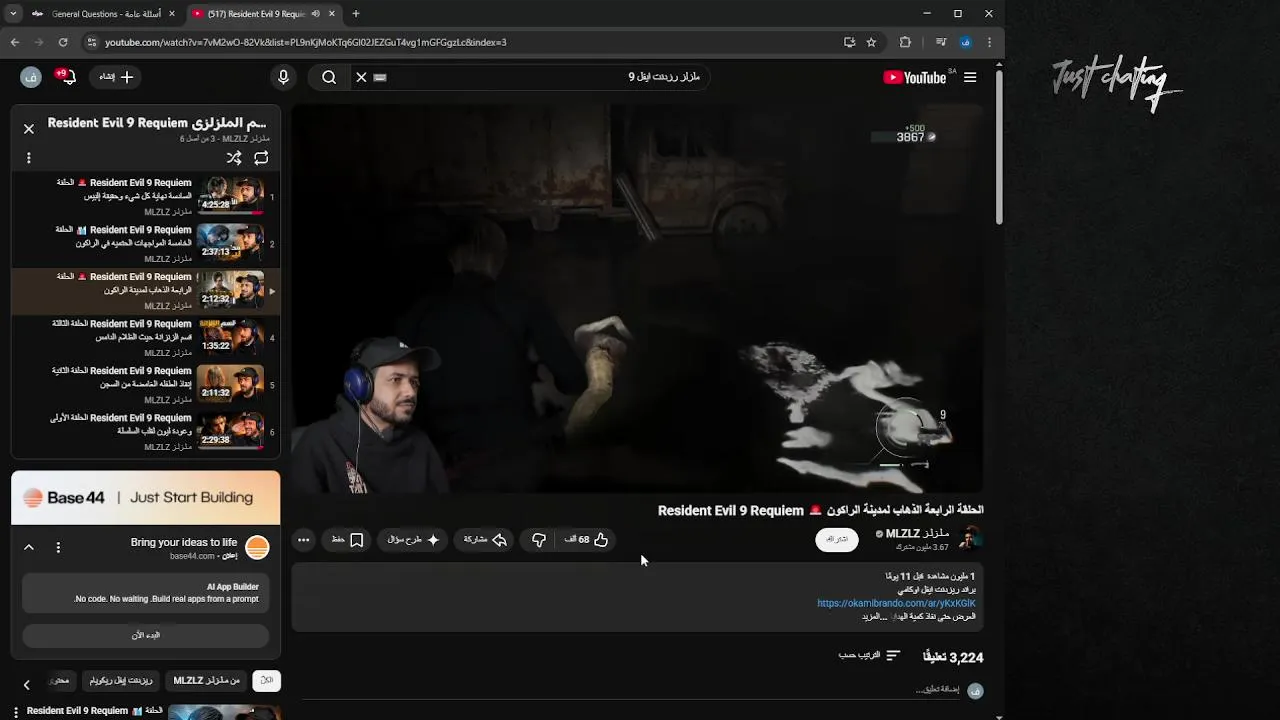Open the playlist three-dot options menu
1280x720 pixels.
coord(29,158)
